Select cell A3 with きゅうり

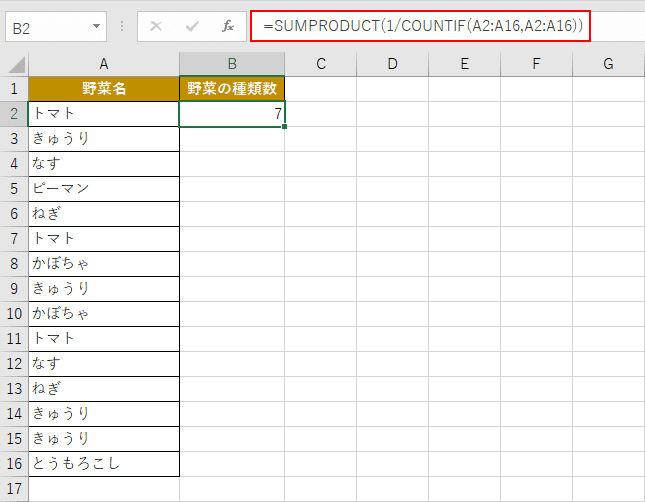coord(104,139)
